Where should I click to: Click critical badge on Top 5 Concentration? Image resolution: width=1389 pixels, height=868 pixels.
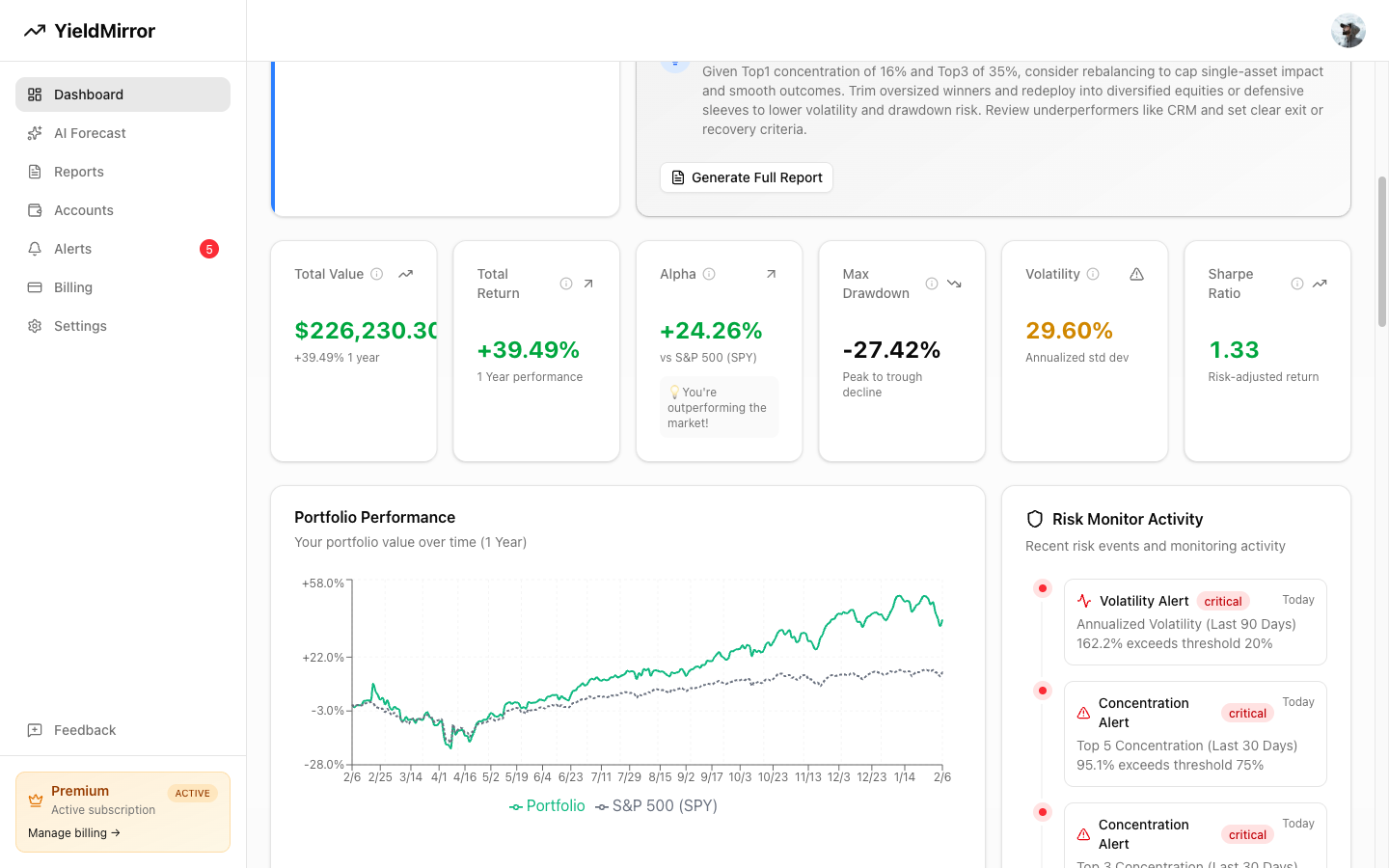(x=1248, y=713)
